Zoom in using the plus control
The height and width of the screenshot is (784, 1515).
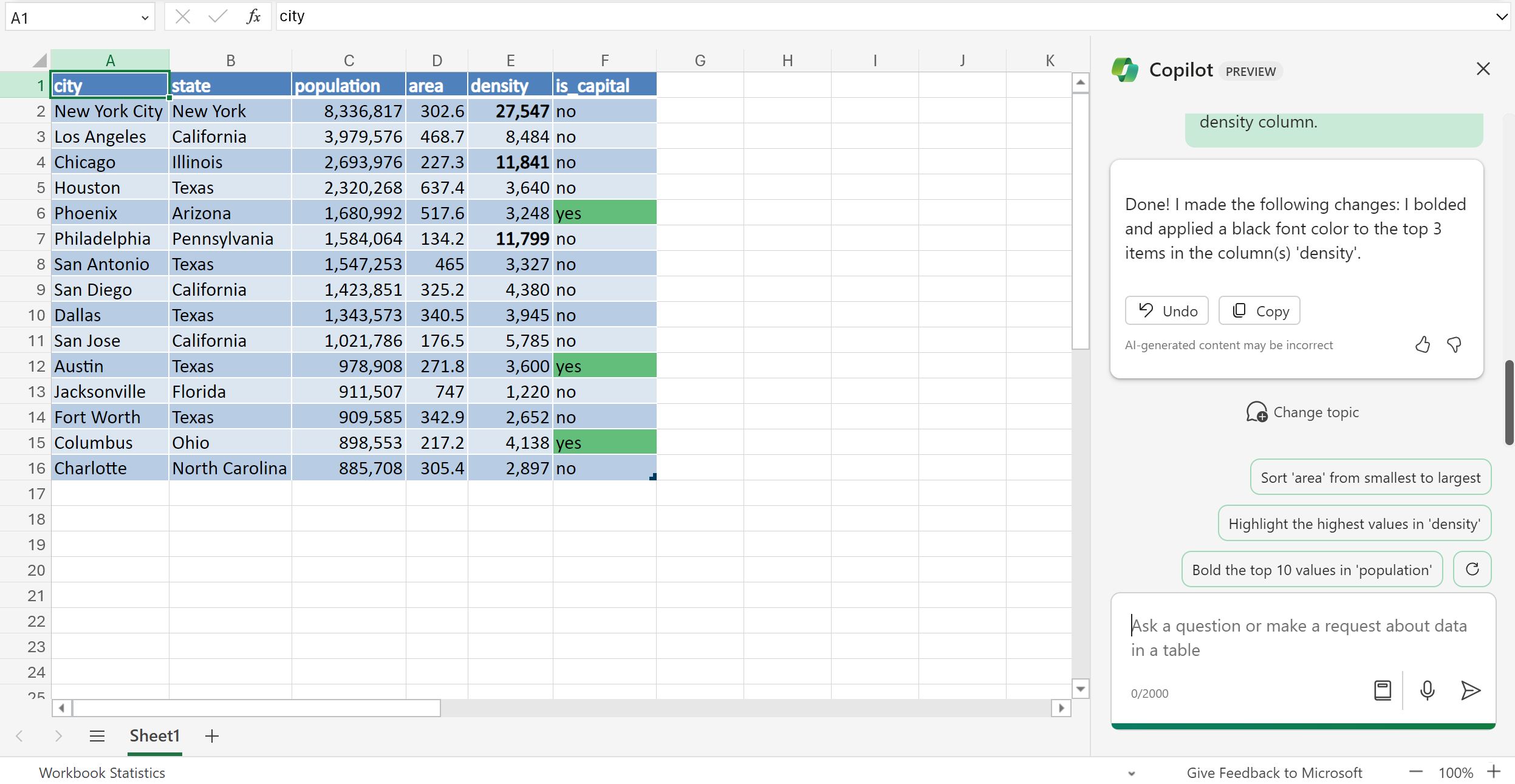tap(1493, 772)
